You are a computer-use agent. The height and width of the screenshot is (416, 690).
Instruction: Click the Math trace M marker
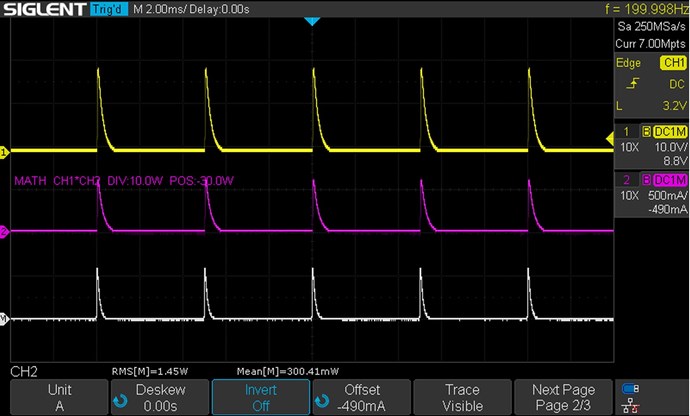point(4,319)
